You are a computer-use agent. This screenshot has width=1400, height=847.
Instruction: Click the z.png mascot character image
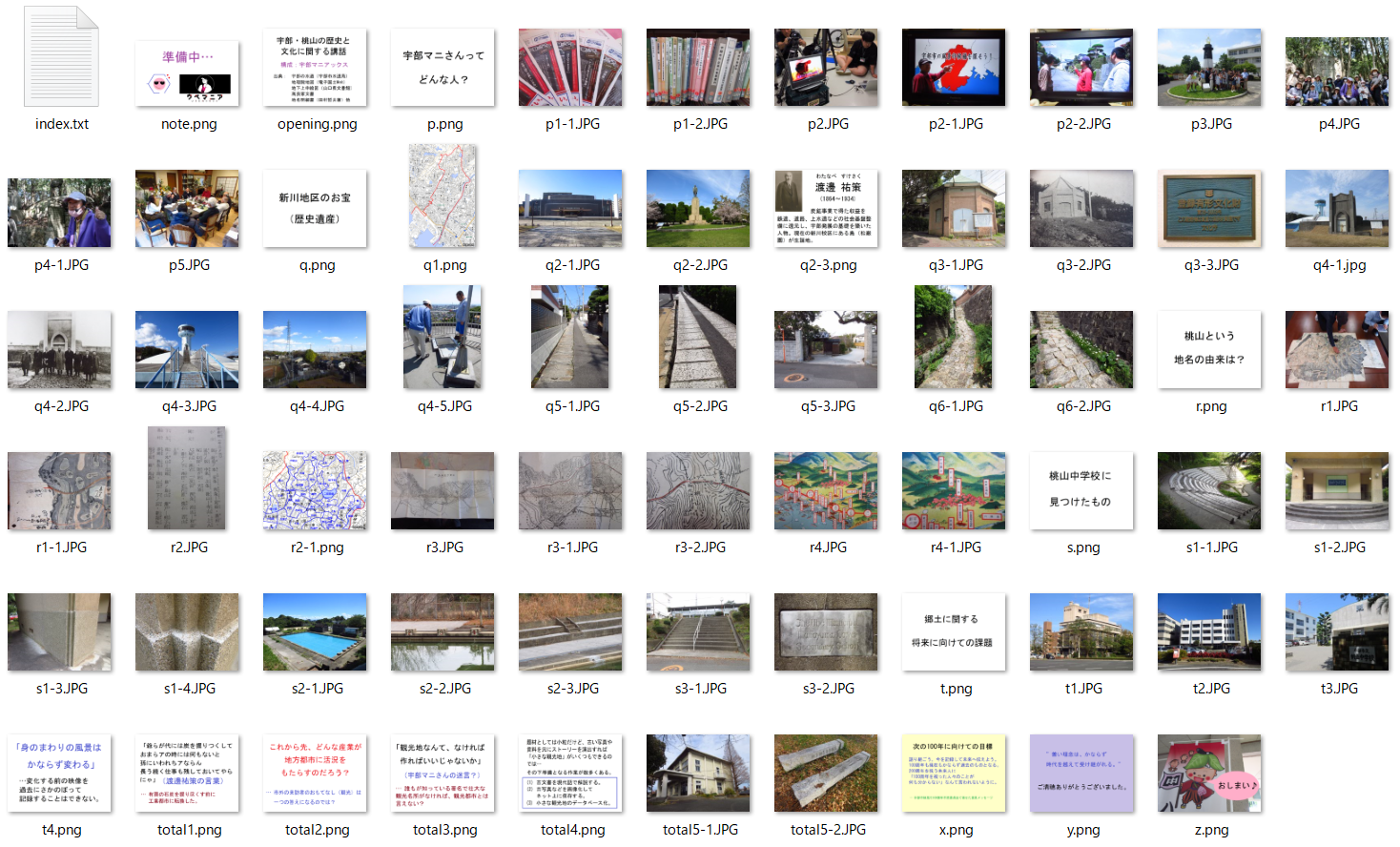coord(1209,774)
